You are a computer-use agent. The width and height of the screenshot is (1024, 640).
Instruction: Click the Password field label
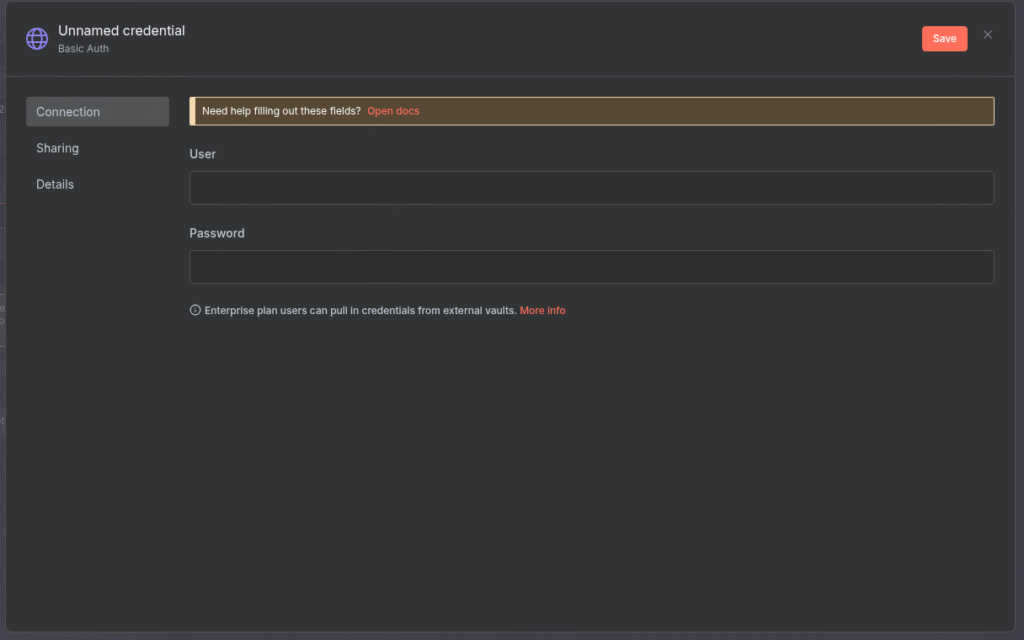[217, 233]
